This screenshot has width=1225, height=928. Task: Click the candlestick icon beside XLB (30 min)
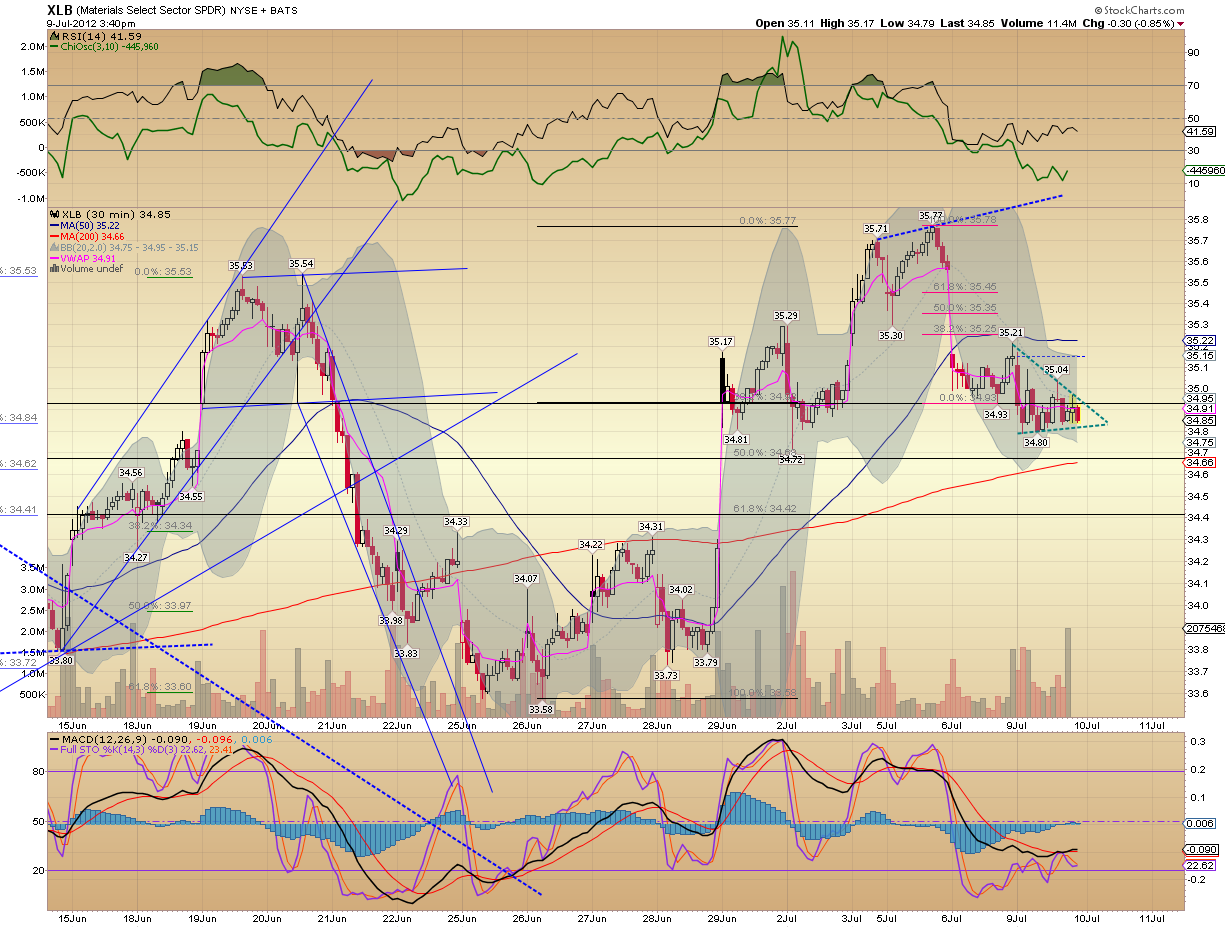point(53,214)
